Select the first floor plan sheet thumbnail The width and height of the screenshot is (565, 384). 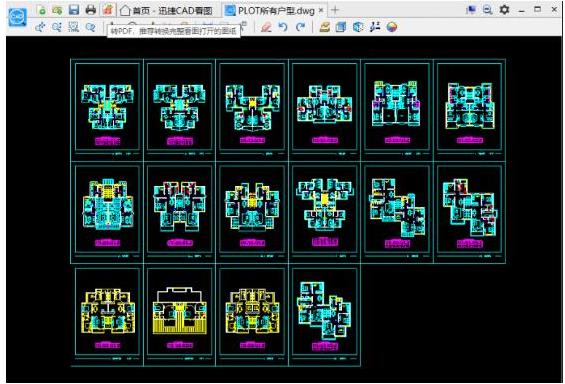click(x=107, y=107)
